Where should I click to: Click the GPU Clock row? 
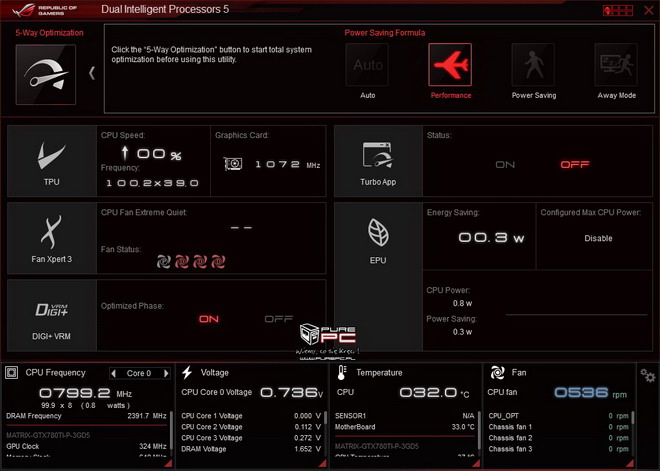[x=86, y=446]
